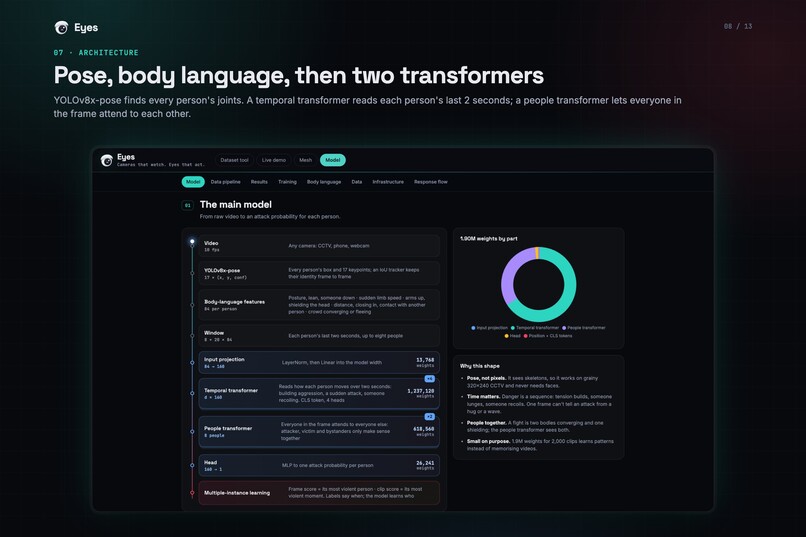Open the Training sub-tab
The width and height of the screenshot is (806, 537).
click(x=287, y=182)
